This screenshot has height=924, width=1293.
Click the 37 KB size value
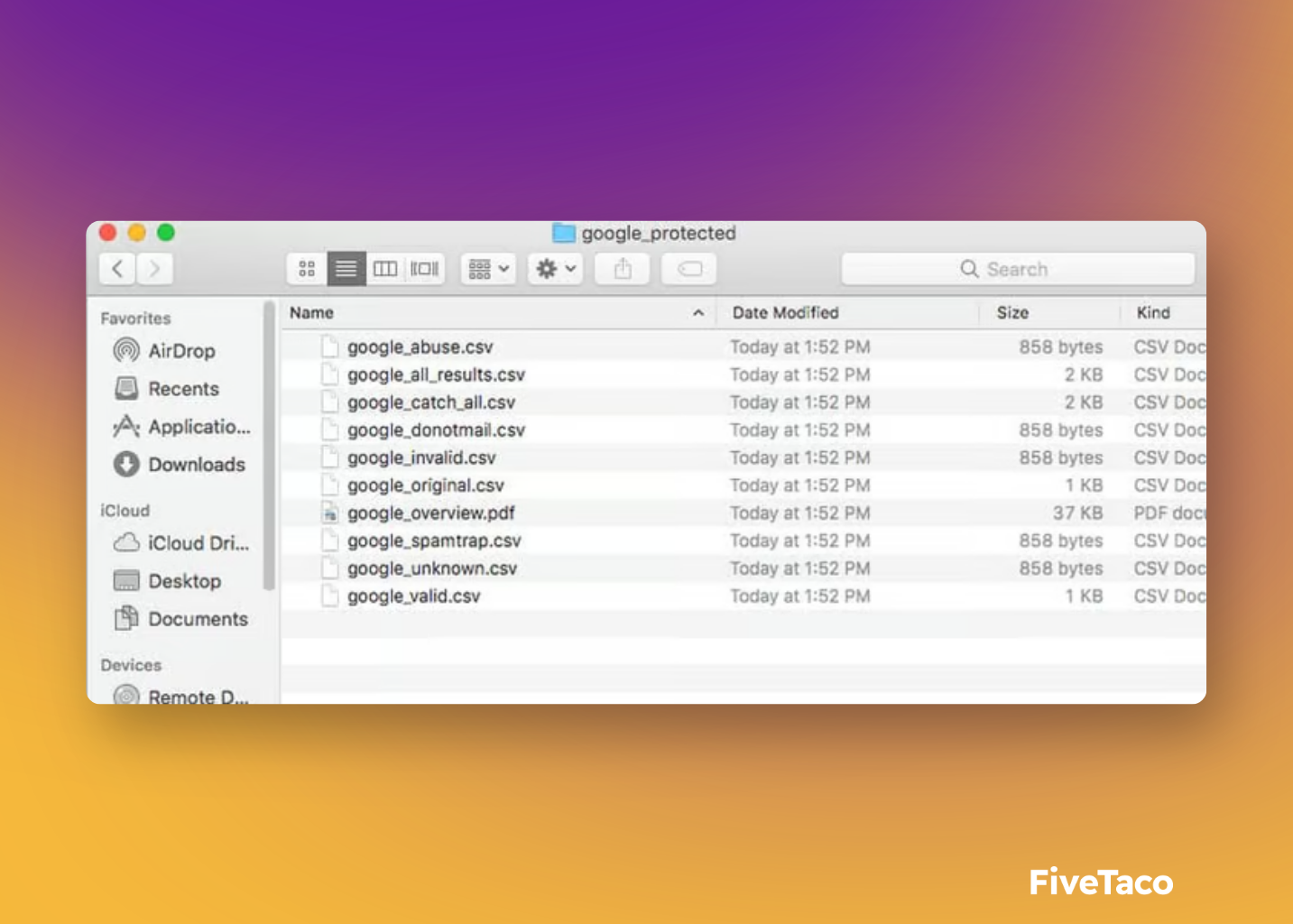click(x=1077, y=513)
